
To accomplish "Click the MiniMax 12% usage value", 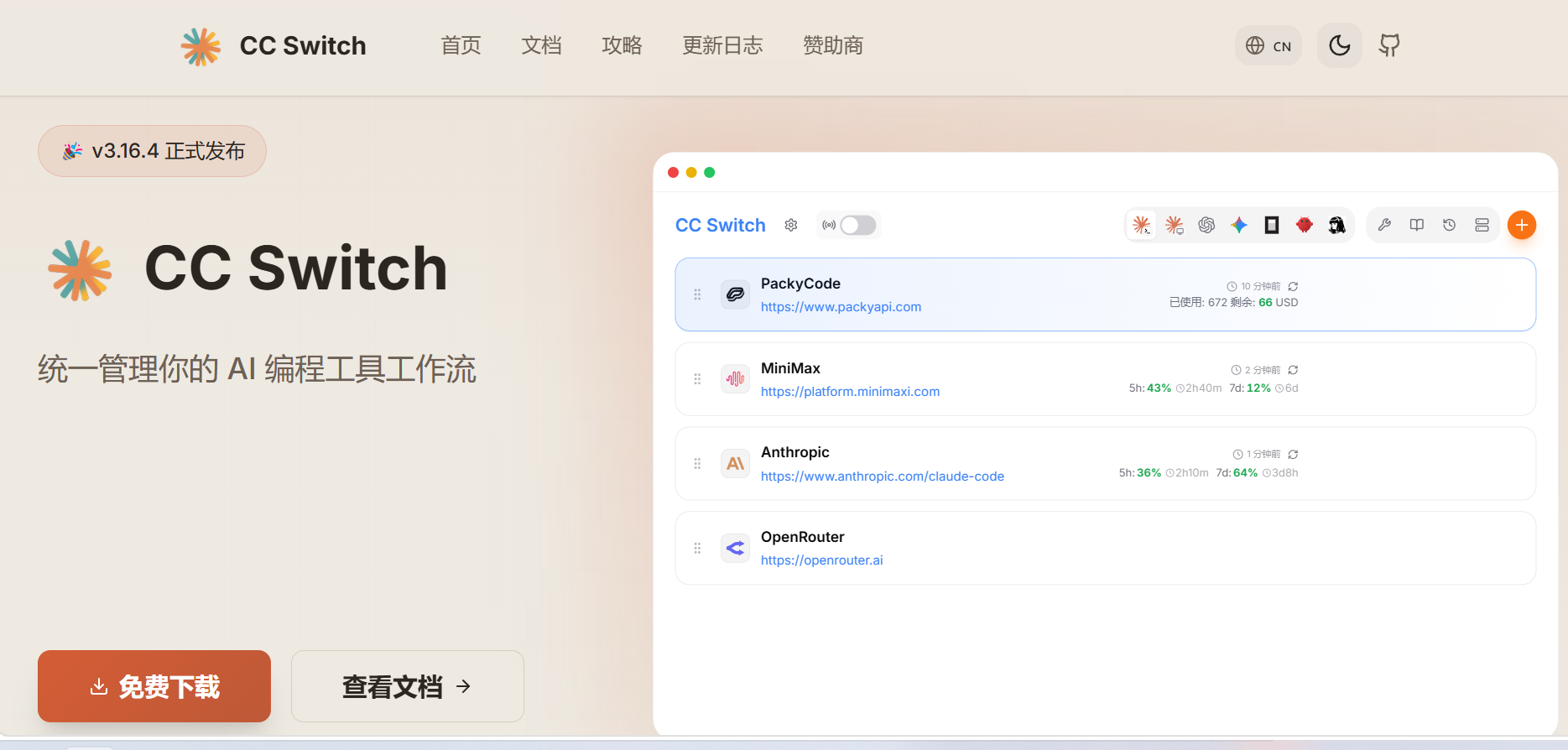I will click(x=1258, y=388).
